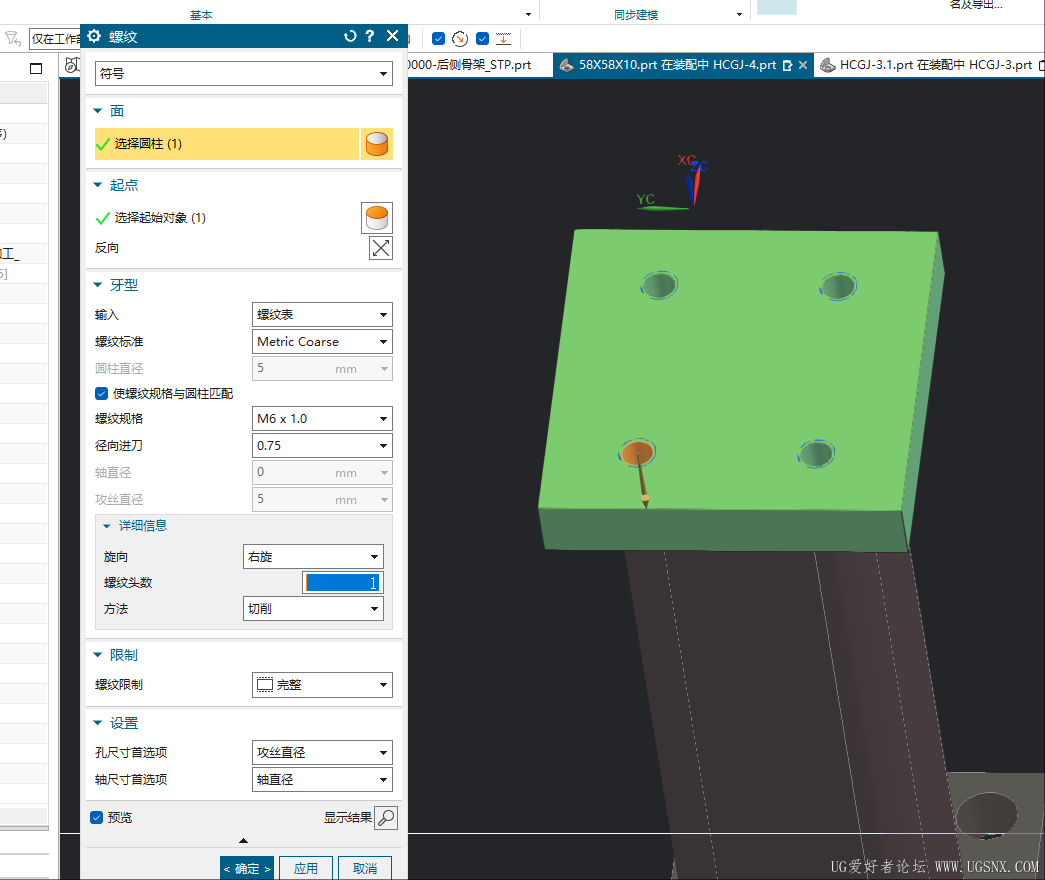Open help for the thread dialog
The height and width of the screenshot is (880, 1045).
tap(370, 36)
